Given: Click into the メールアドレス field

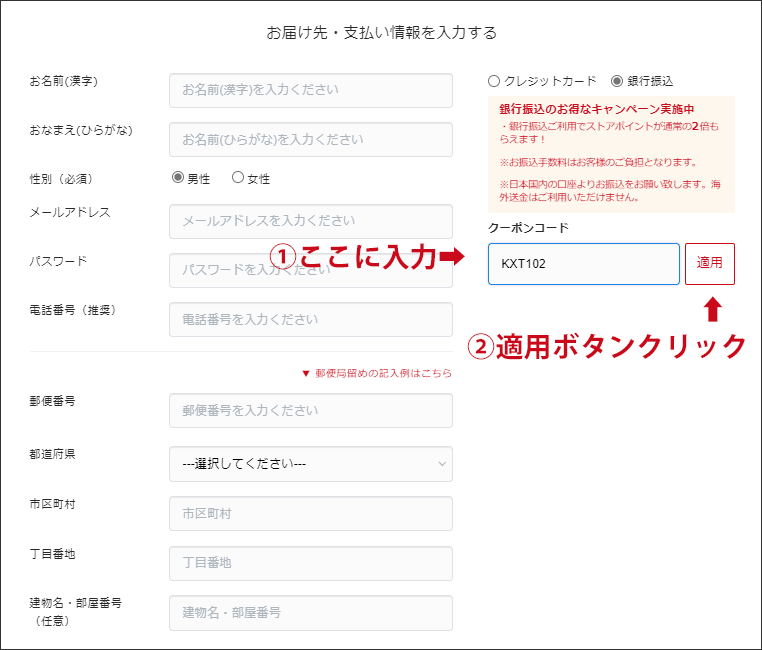Looking at the screenshot, I should (311, 221).
